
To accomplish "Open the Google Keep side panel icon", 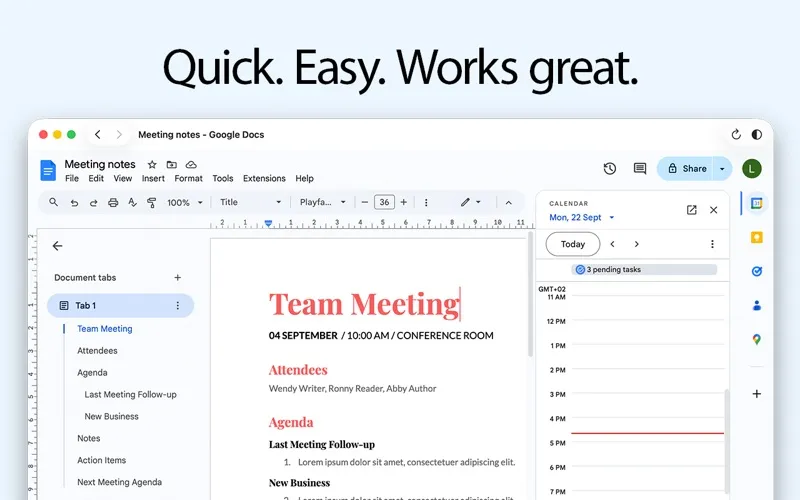I will pyautogui.click(x=757, y=237).
